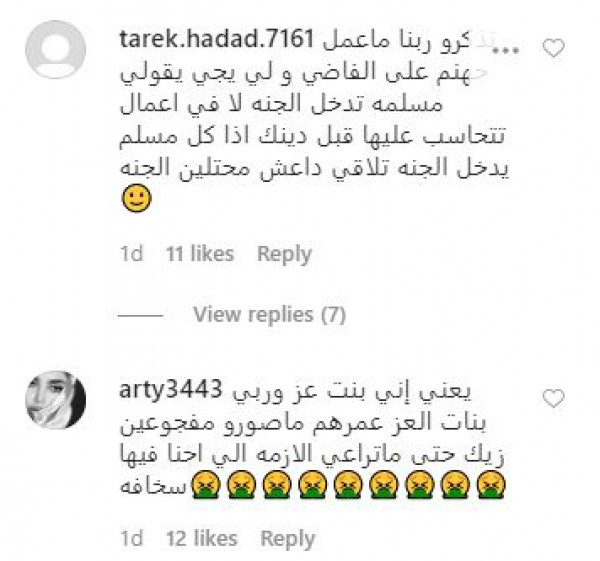Like tarek.hadad.7161's comment with the heart
Screen dimensions: 600x561
pos(554,49)
